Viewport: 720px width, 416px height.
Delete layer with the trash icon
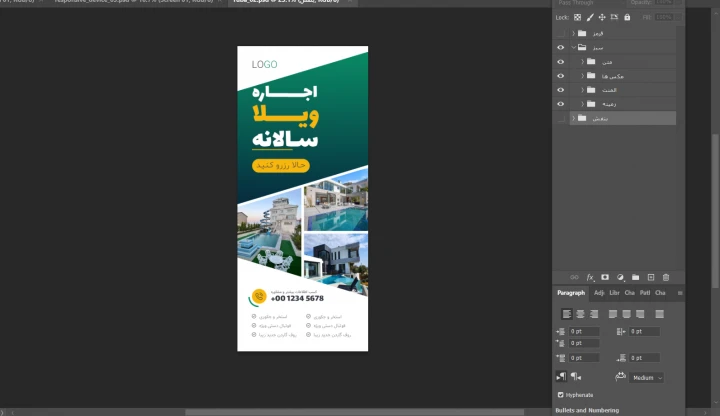click(x=666, y=277)
